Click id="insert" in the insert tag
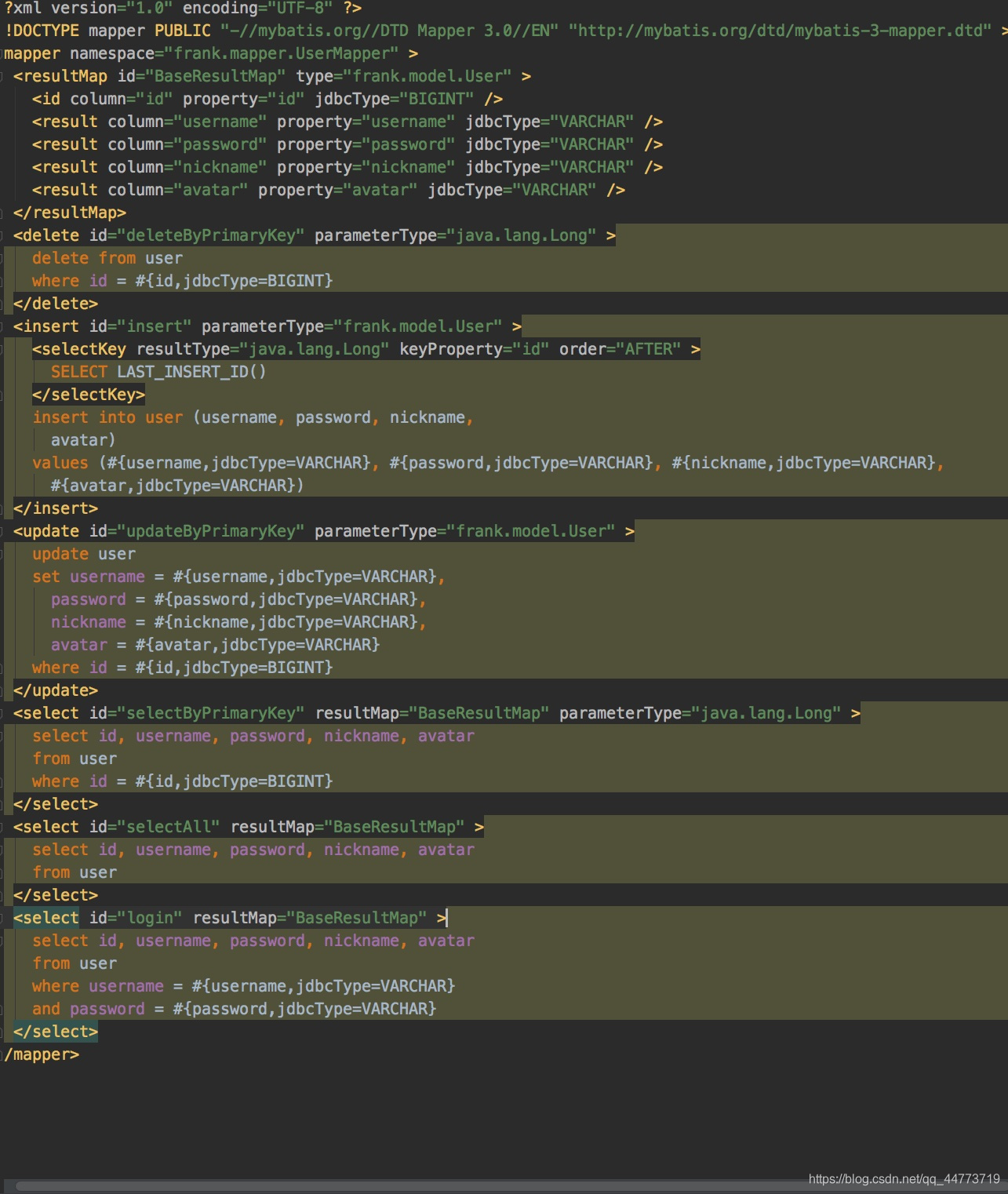Image resolution: width=1008 pixels, height=1194 pixels. tap(140, 326)
